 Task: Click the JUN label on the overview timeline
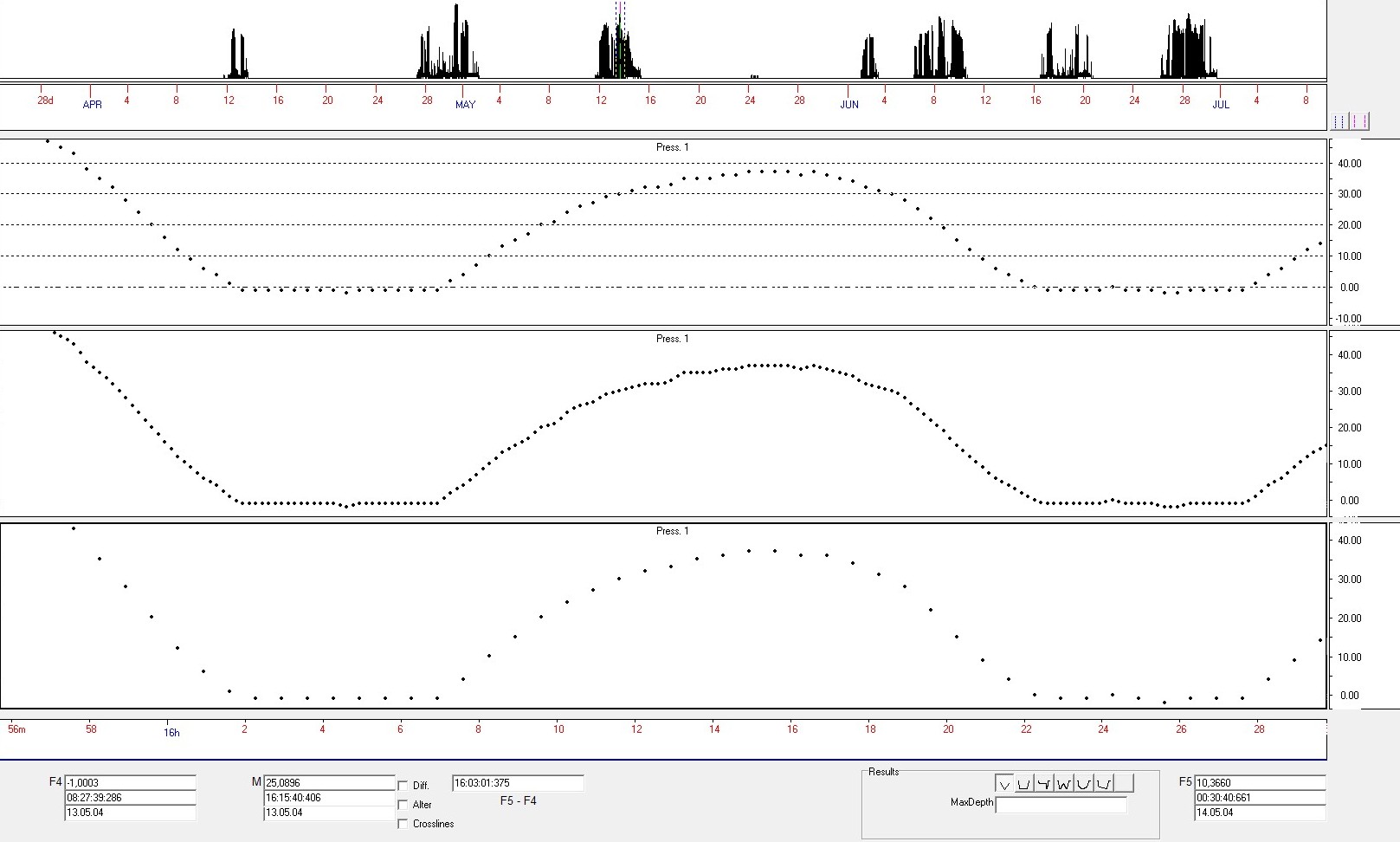click(x=849, y=105)
